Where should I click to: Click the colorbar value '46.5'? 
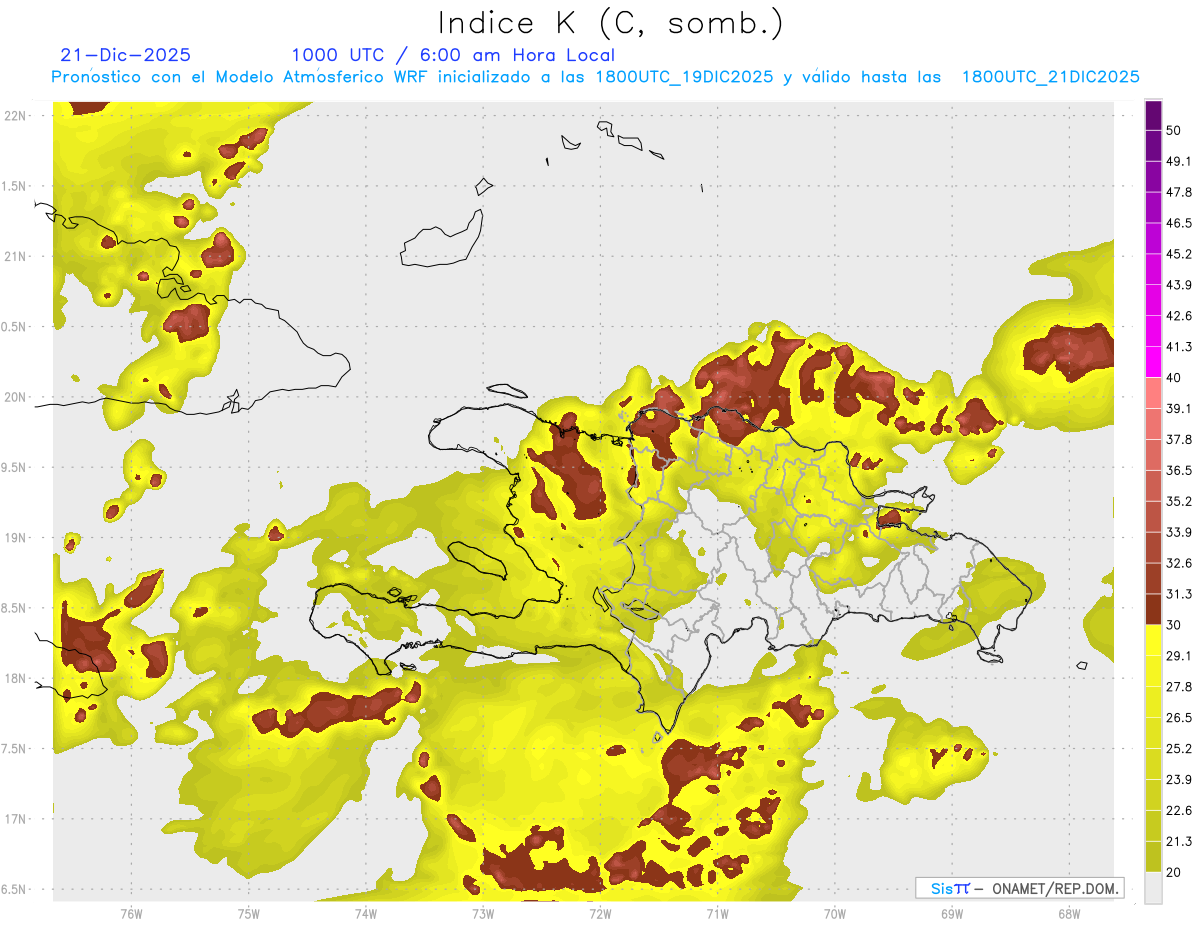click(x=1180, y=223)
